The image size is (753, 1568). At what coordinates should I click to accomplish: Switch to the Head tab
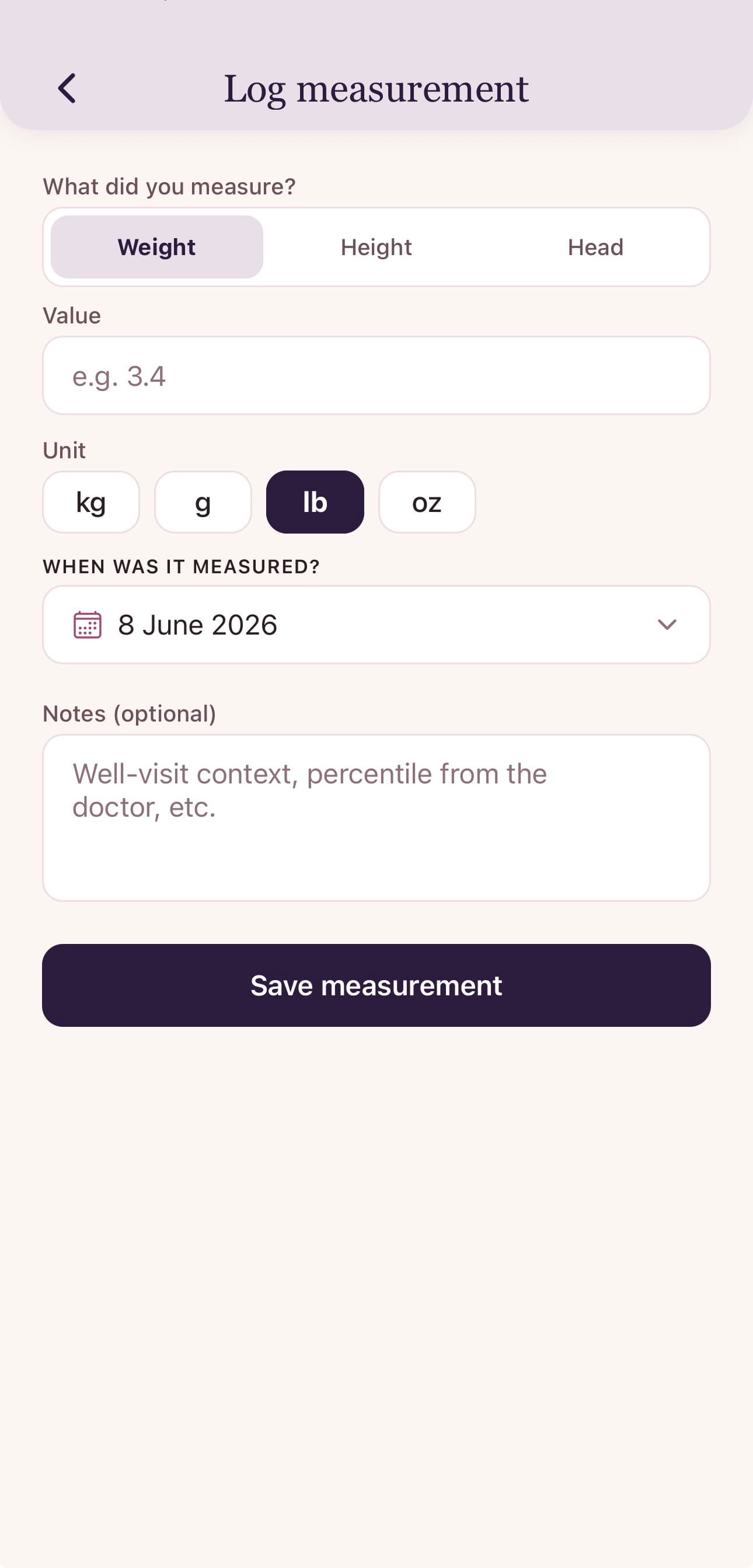tap(595, 247)
